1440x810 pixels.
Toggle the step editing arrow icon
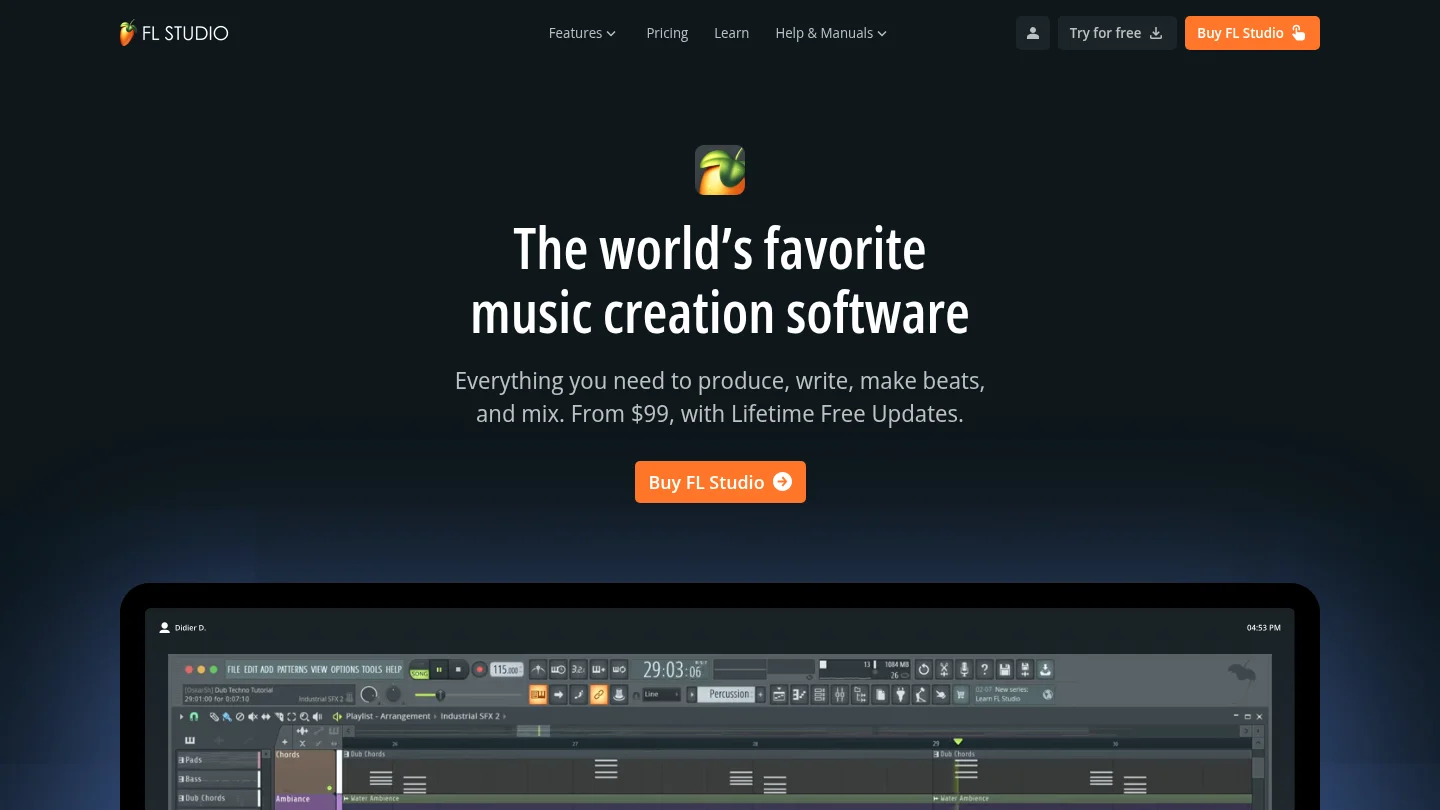[x=558, y=694]
